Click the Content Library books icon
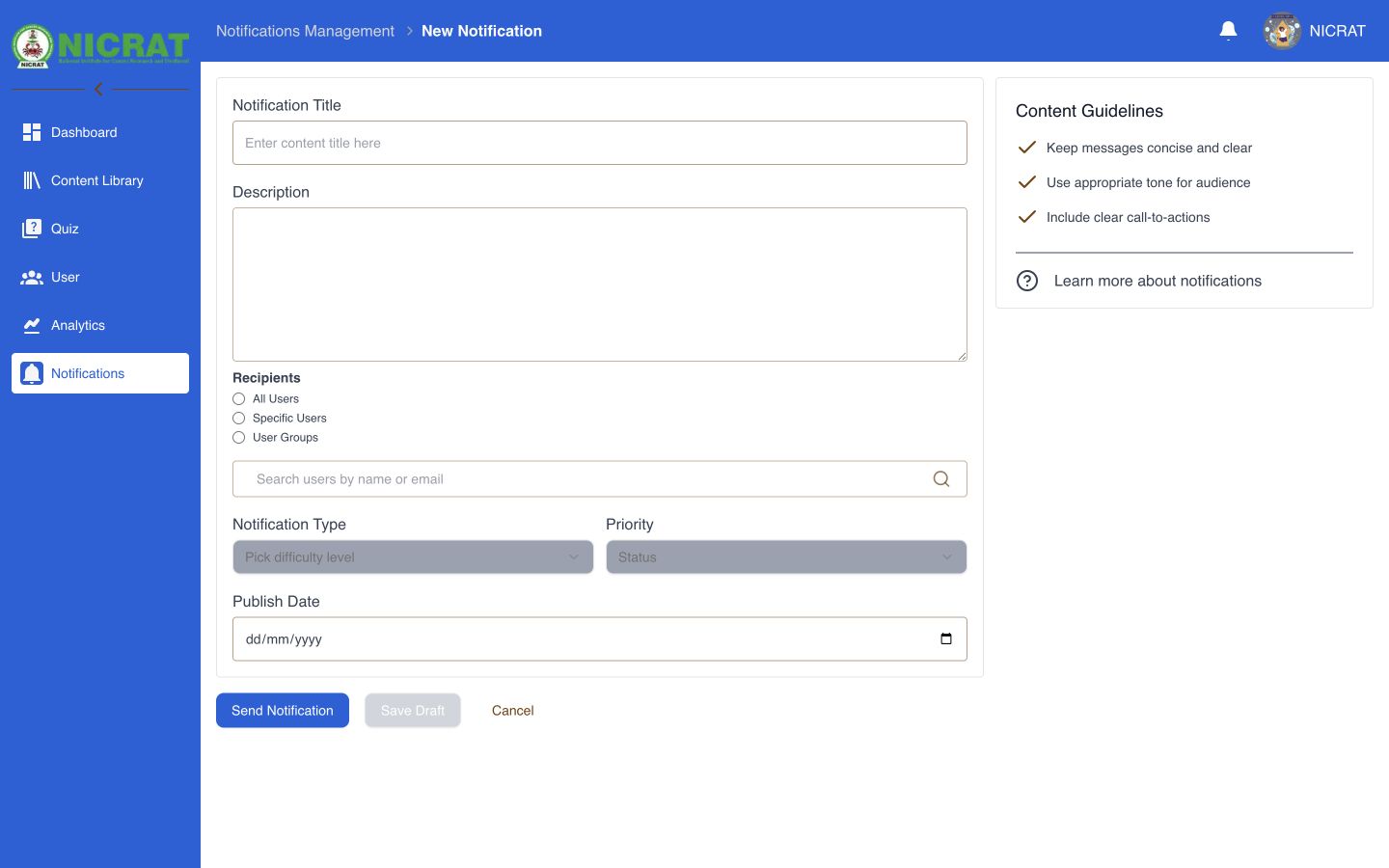Image resolution: width=1389 pixels, height=868 pixels. [32, 180]
